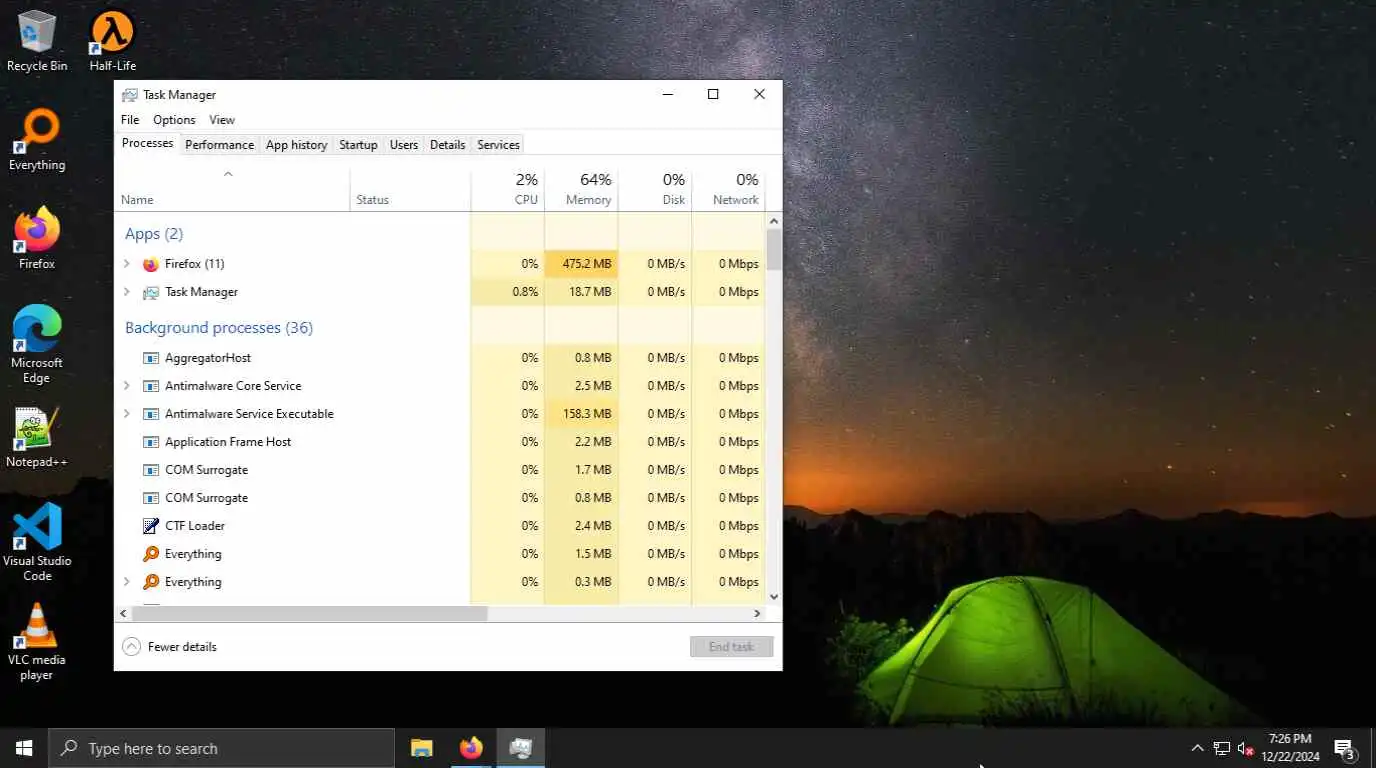1376x768 pixels.
Task: Open the View menu
Action: [222, 120]
